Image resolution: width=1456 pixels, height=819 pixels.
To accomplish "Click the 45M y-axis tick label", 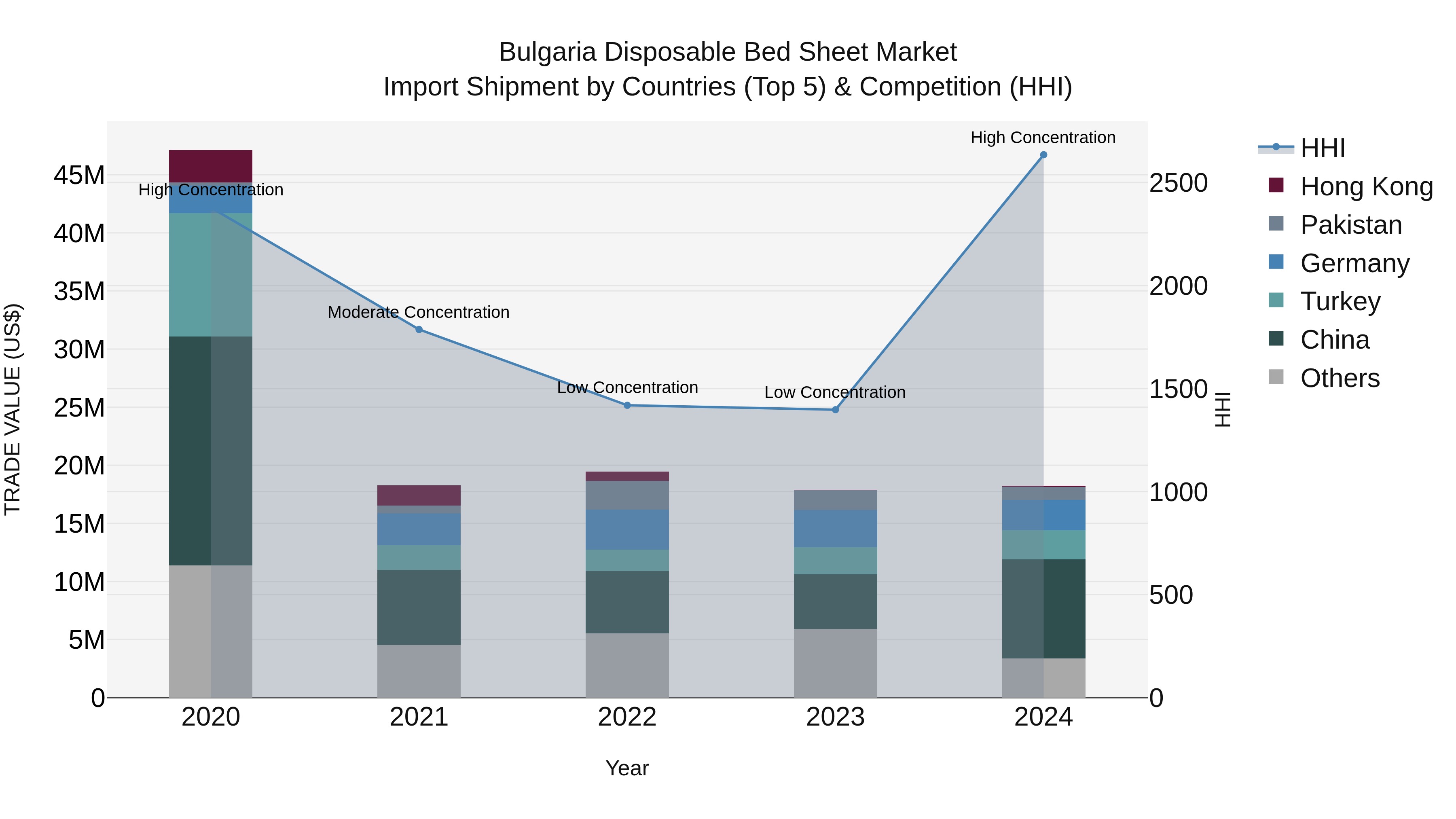I will (79, 175).
